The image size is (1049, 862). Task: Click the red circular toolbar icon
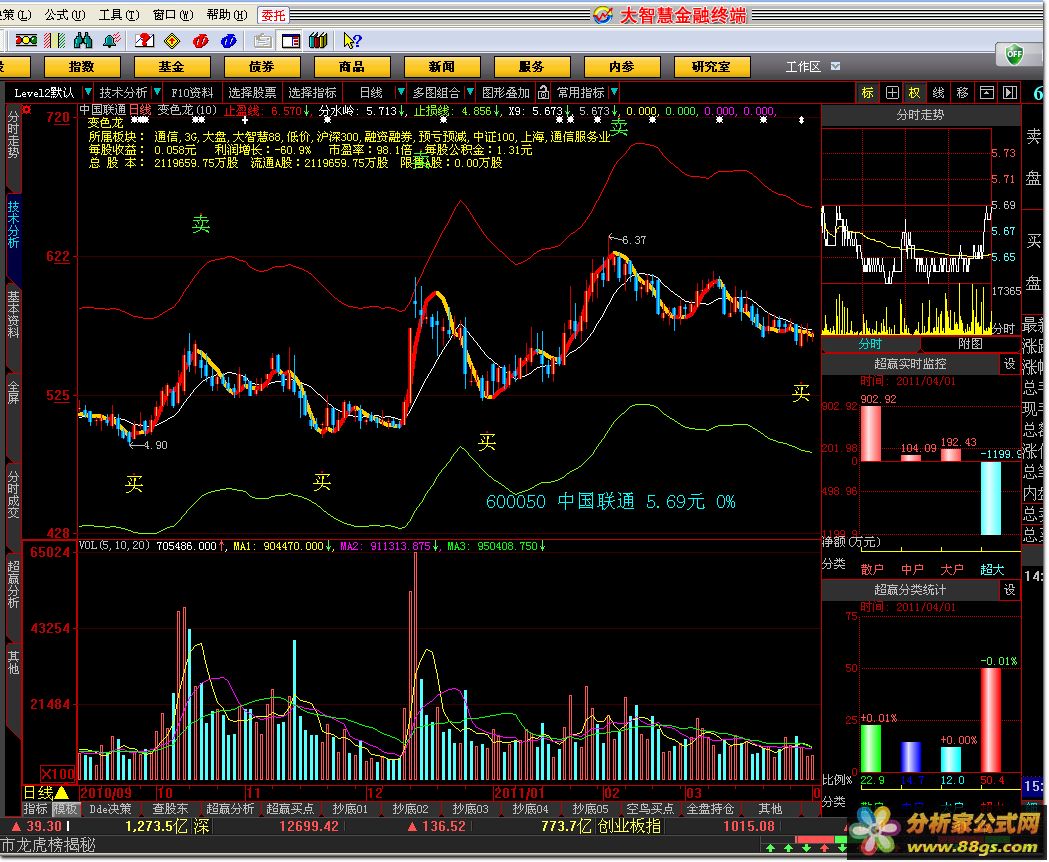(200, 41)
